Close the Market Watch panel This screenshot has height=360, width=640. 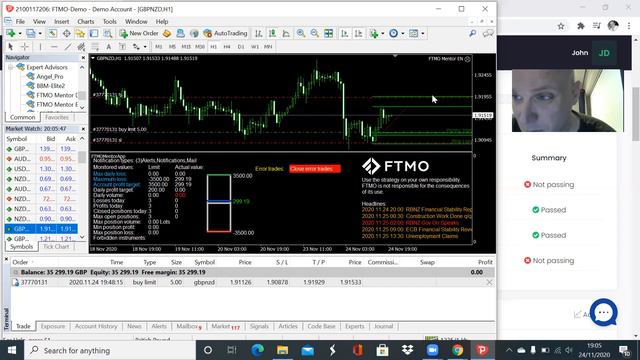(83, 129)
